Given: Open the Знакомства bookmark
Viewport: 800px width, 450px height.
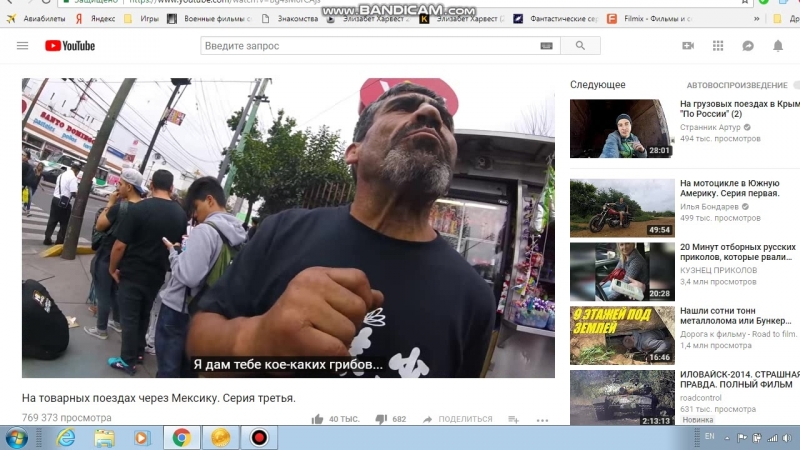Looking at the screenshot, I should click(290, 19).
